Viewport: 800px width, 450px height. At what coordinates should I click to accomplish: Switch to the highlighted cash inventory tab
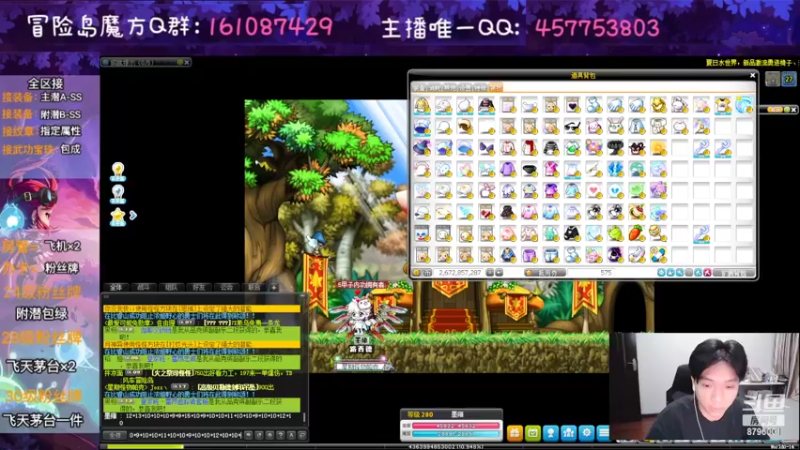tap(495, 88)
